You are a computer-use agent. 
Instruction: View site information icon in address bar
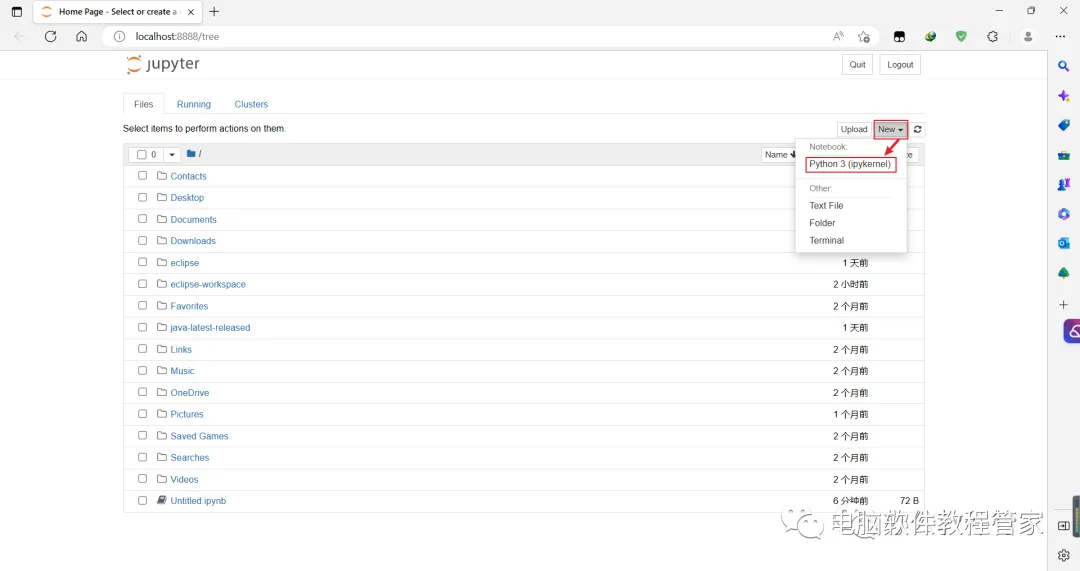pos(119,37)
